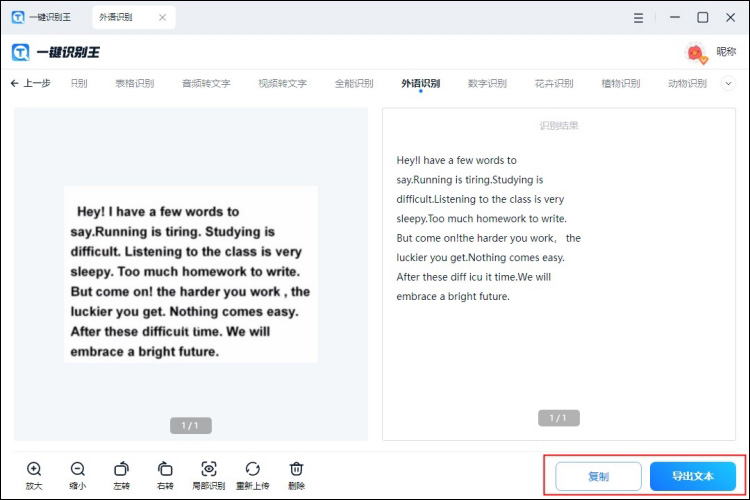
Task: Click the 重新上传 re-upload icon
Action: tap(253, 469)
